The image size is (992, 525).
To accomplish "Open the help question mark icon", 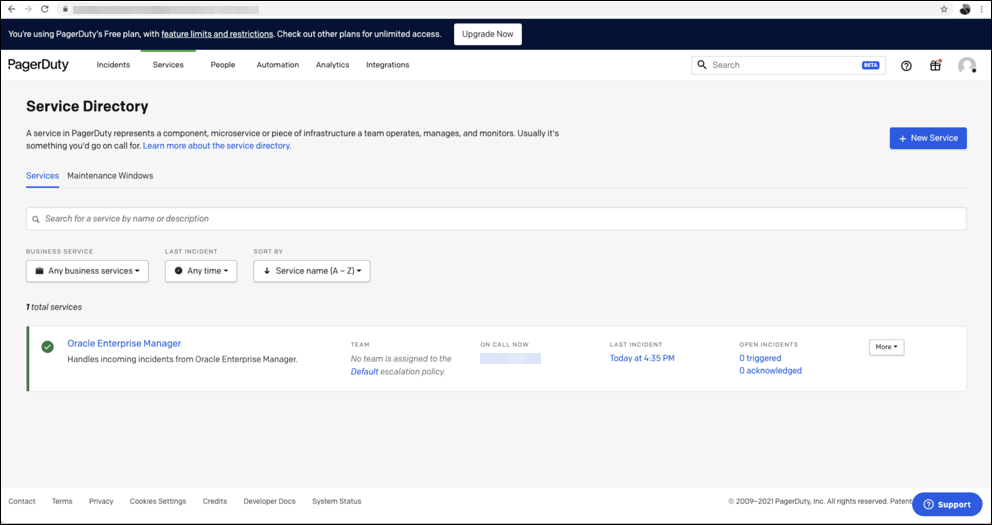I will coord(906,65).
